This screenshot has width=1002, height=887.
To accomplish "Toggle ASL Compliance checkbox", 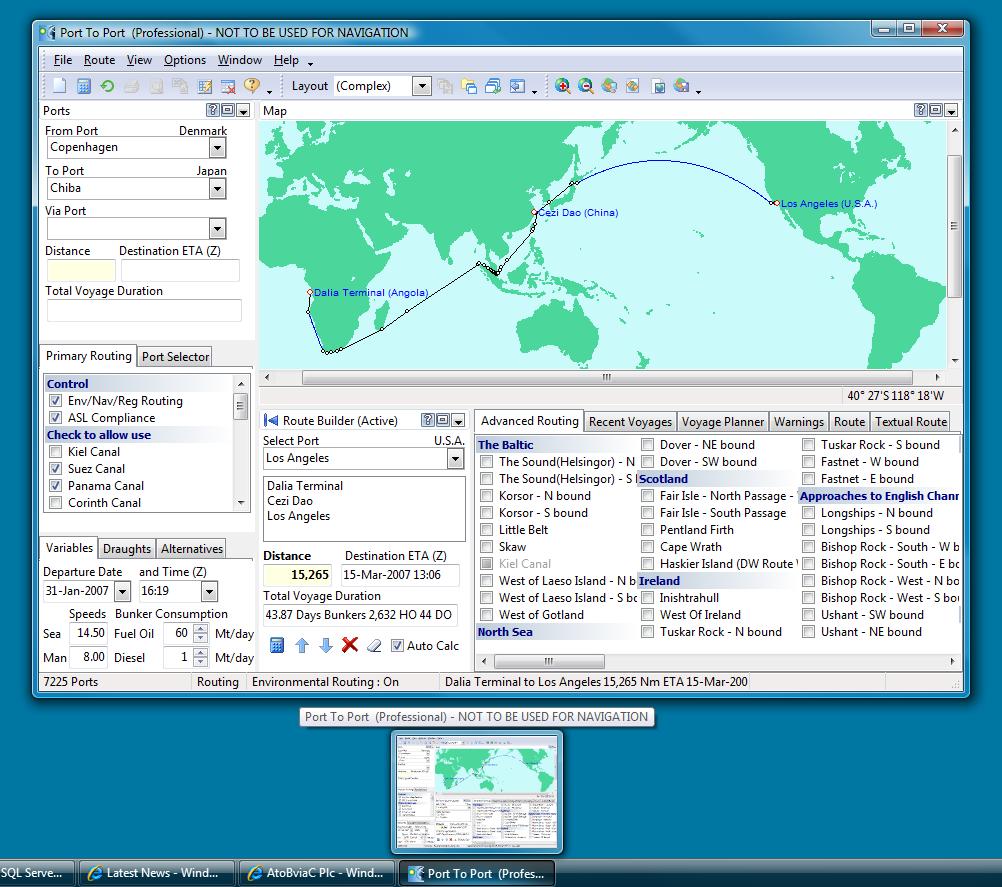I will point(56,417).
